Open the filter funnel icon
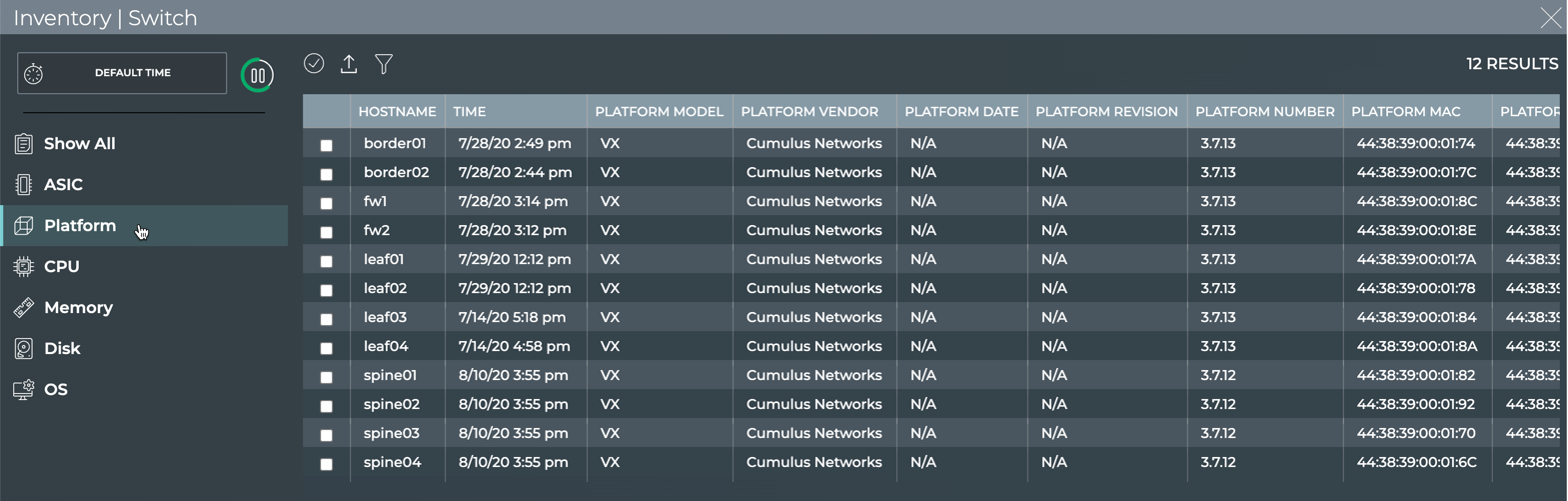The image size is (1568, 501). click(384, 64)
